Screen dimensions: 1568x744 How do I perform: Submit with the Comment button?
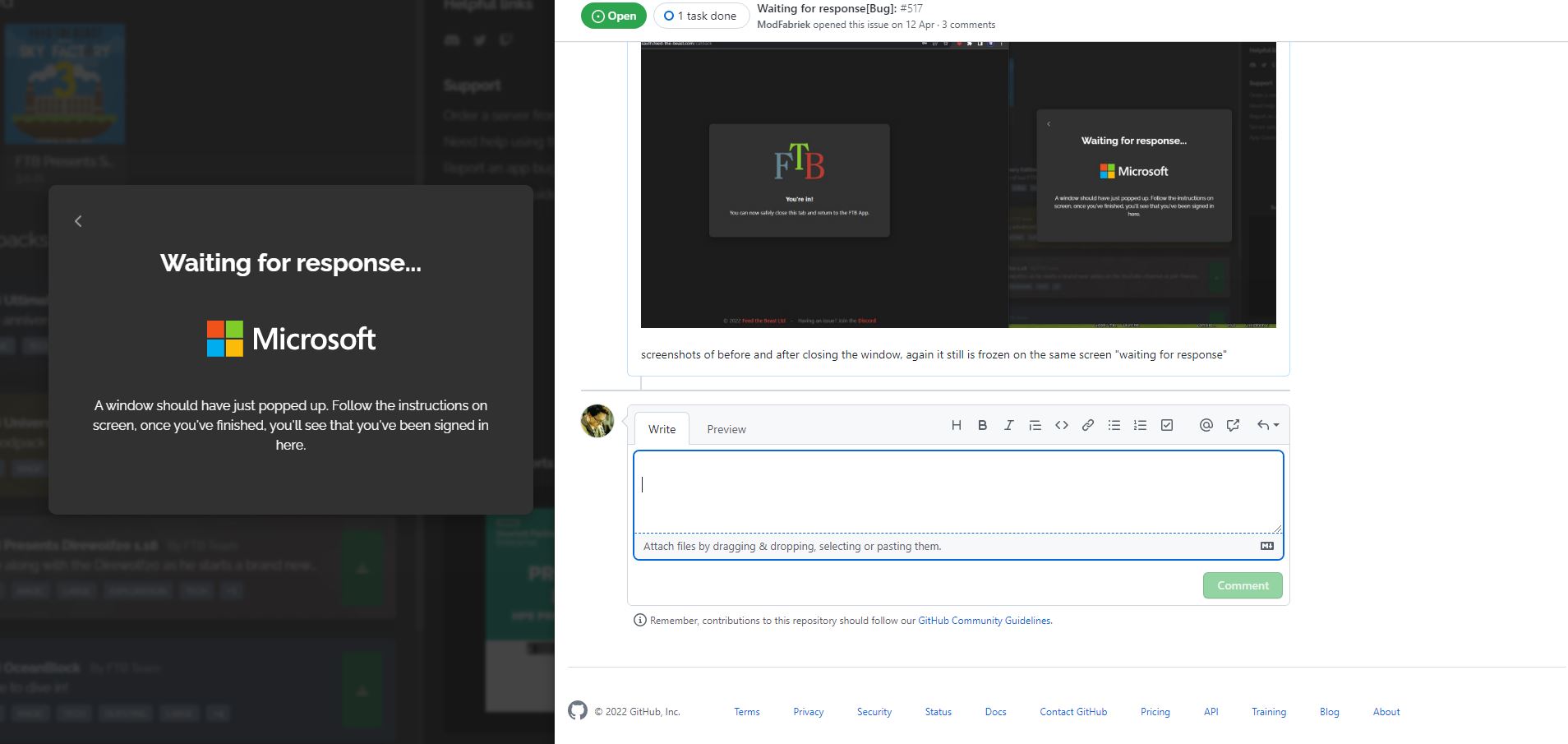(1243, 585)
